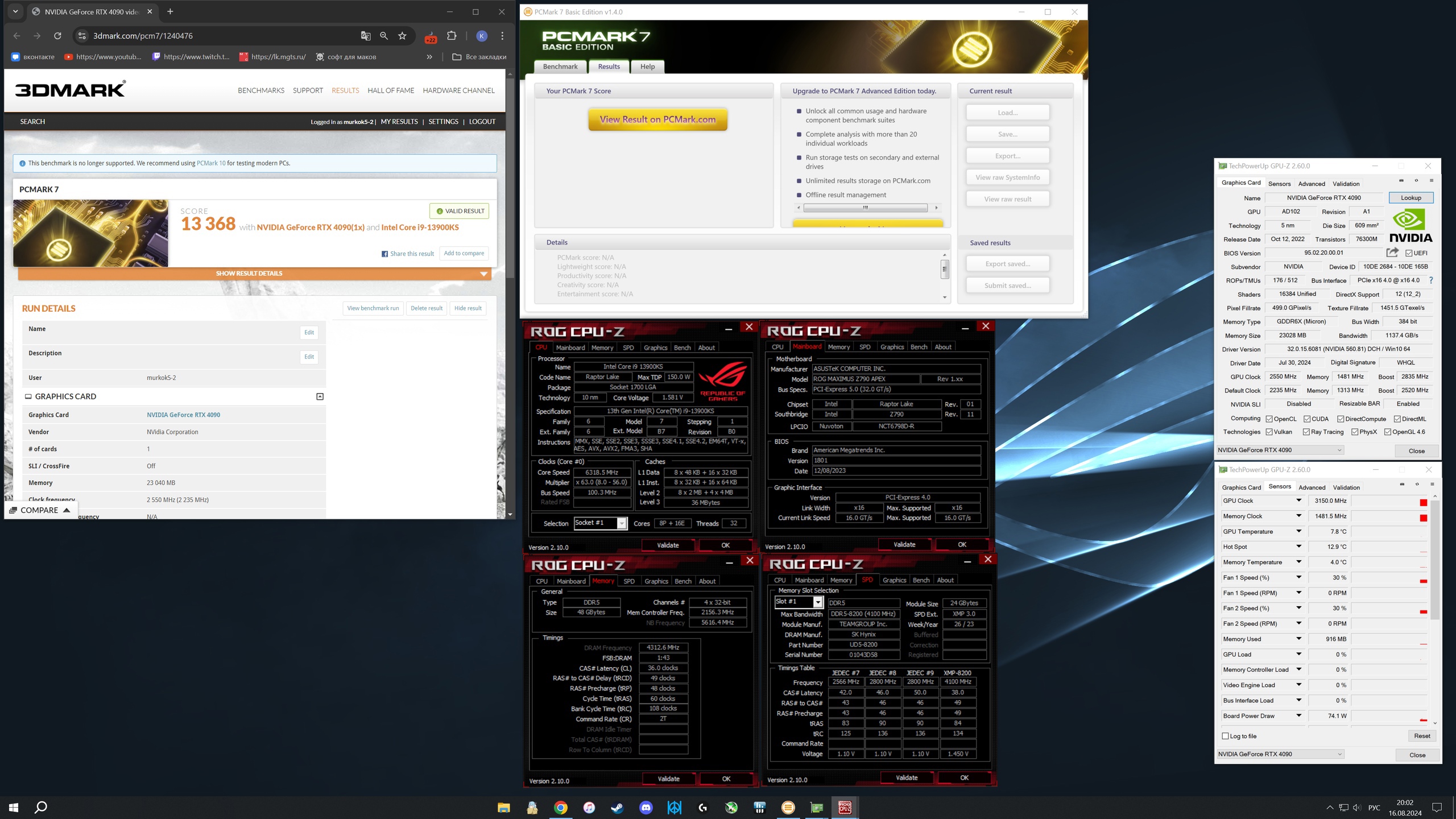
Task: Switch to Benchmark tab in PCMark 7
Action: [x=560, y=67]
